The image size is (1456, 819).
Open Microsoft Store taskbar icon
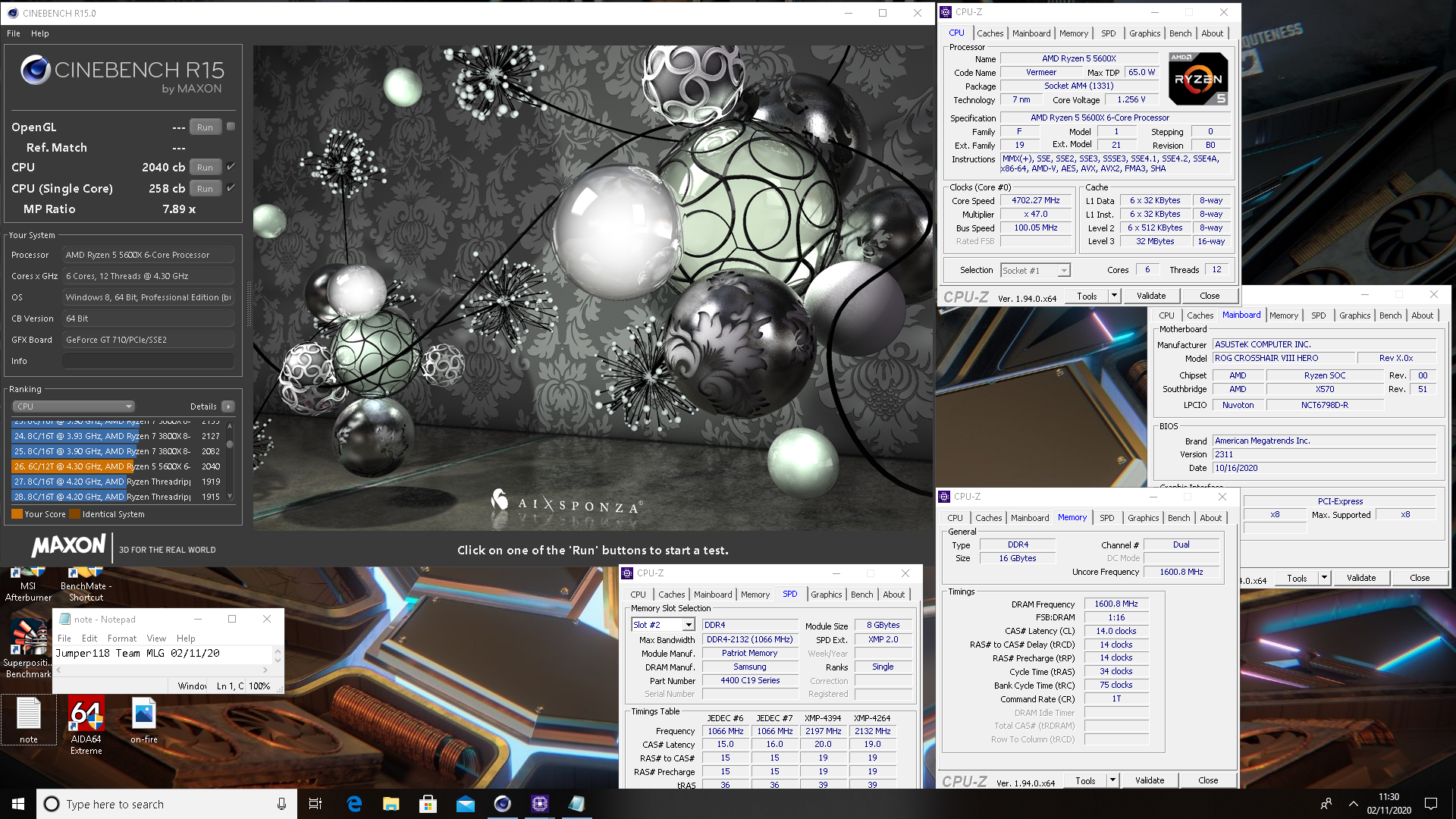point(428,804)
